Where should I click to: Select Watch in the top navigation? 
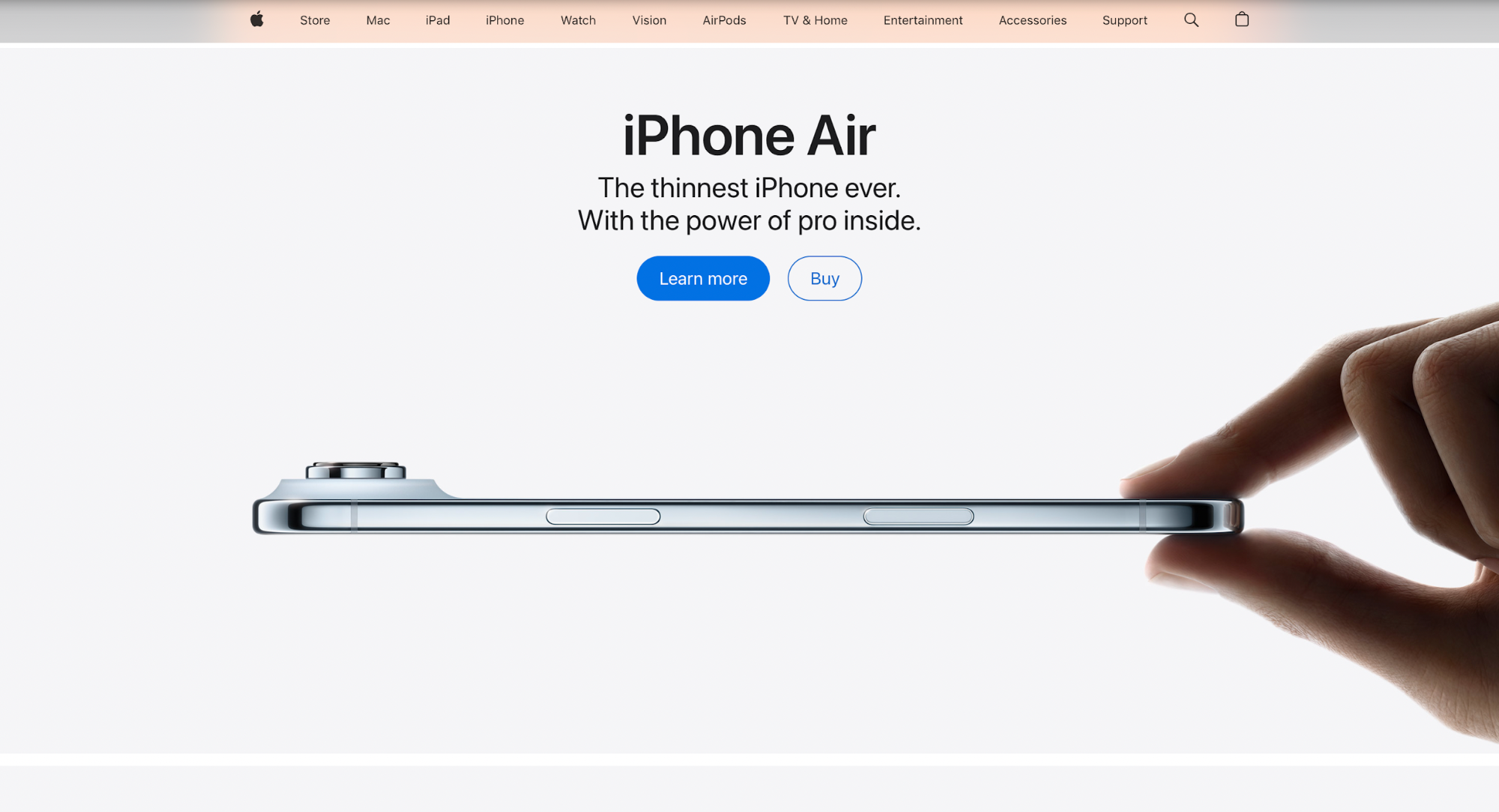[578, 20]
